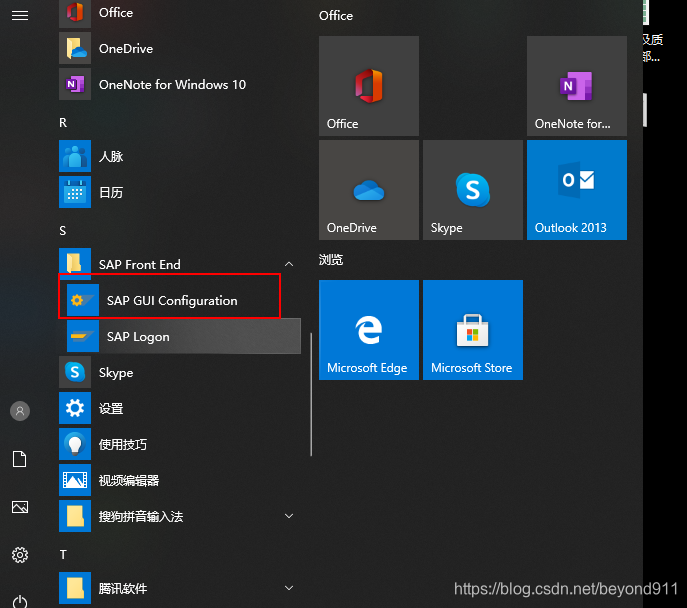Open the 设置 Settings app icon
Image resolution: width=687 pixels, height=608 pixels.
click(75, 408)
